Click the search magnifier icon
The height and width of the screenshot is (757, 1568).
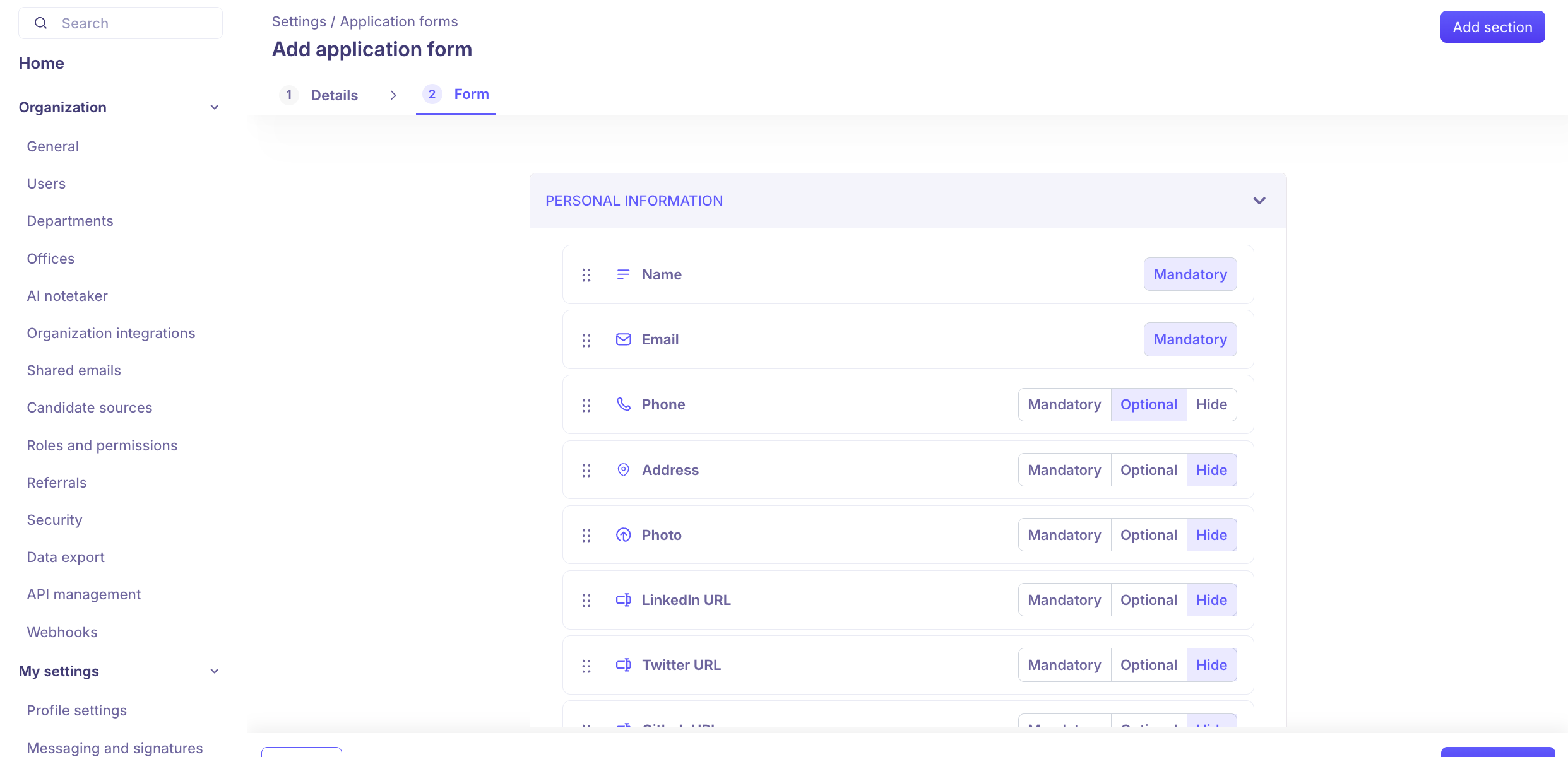point(41,23)
